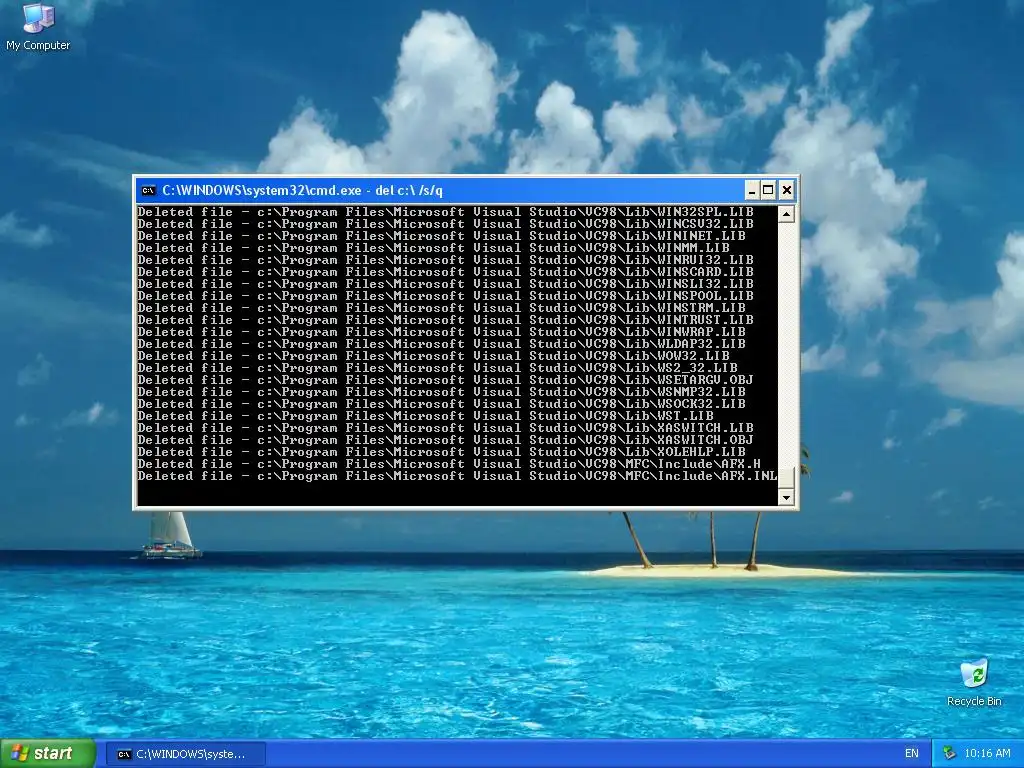Click the line deleting WLDAP32.LIB
This screenshot has width=1024, height=768.
tap(441, 344)
